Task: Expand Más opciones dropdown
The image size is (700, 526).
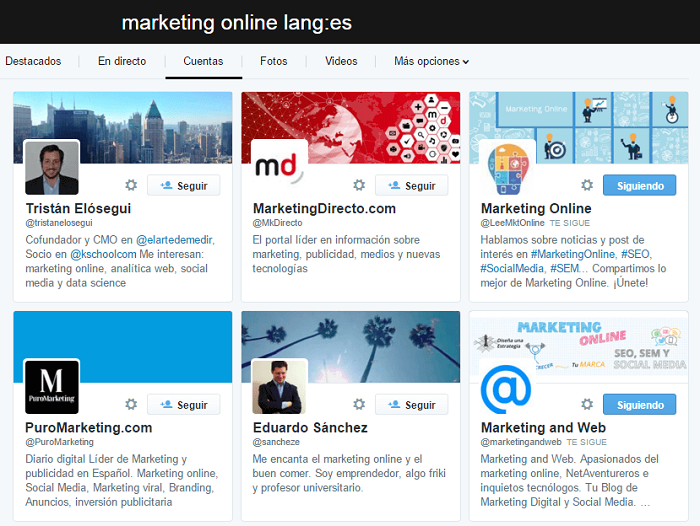Action: (x=431, y=61)
